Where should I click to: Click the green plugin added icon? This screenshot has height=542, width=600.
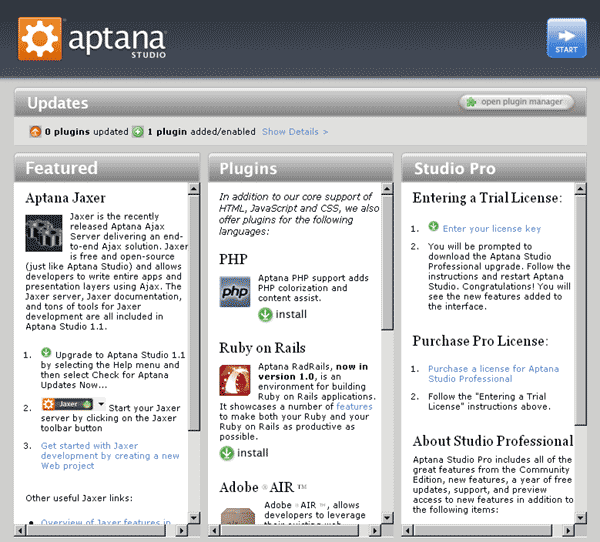138,132
